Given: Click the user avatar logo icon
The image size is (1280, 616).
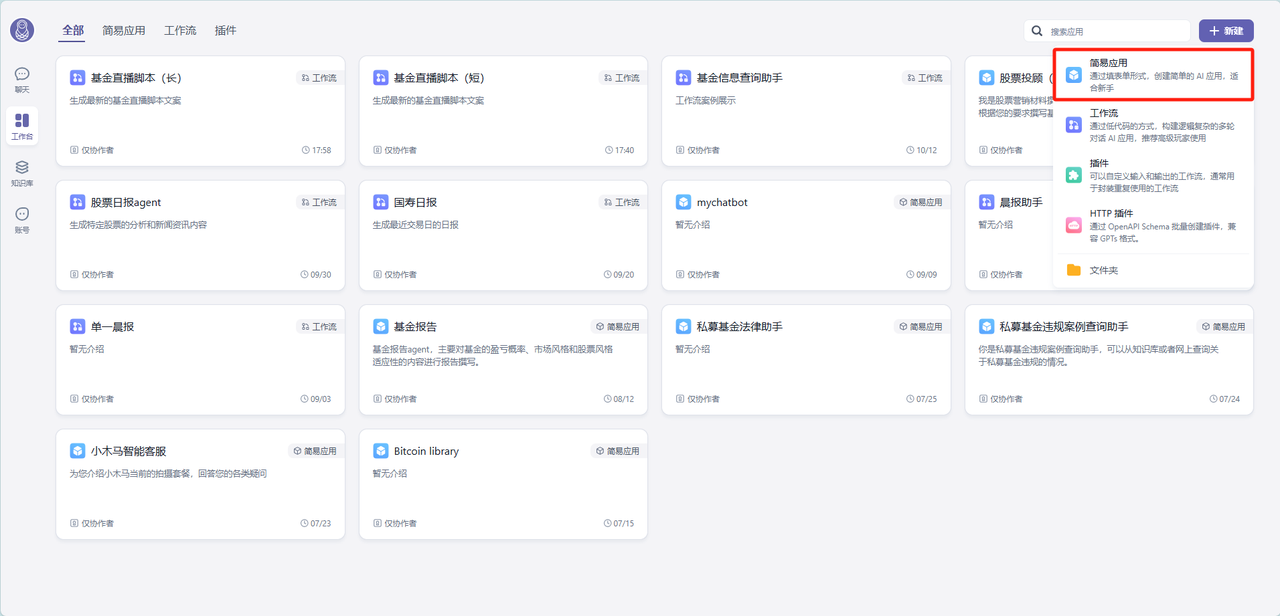Looking at the screenshot, I should (x=22, y=30).
